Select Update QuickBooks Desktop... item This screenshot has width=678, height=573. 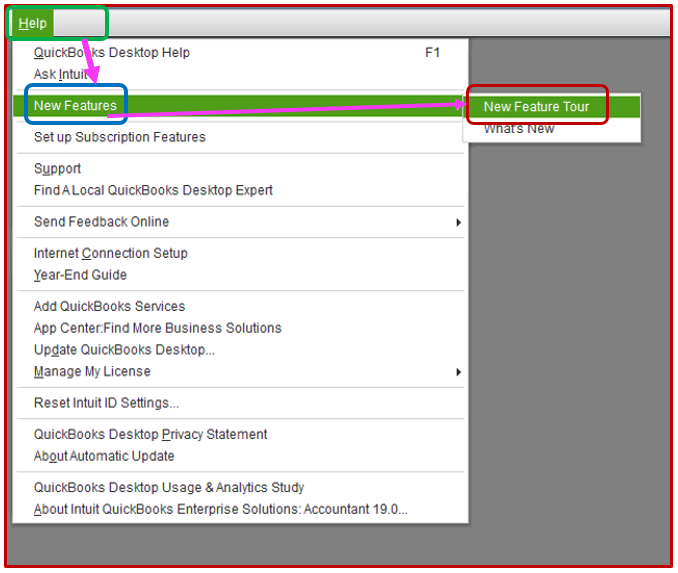tap(240, 349)
